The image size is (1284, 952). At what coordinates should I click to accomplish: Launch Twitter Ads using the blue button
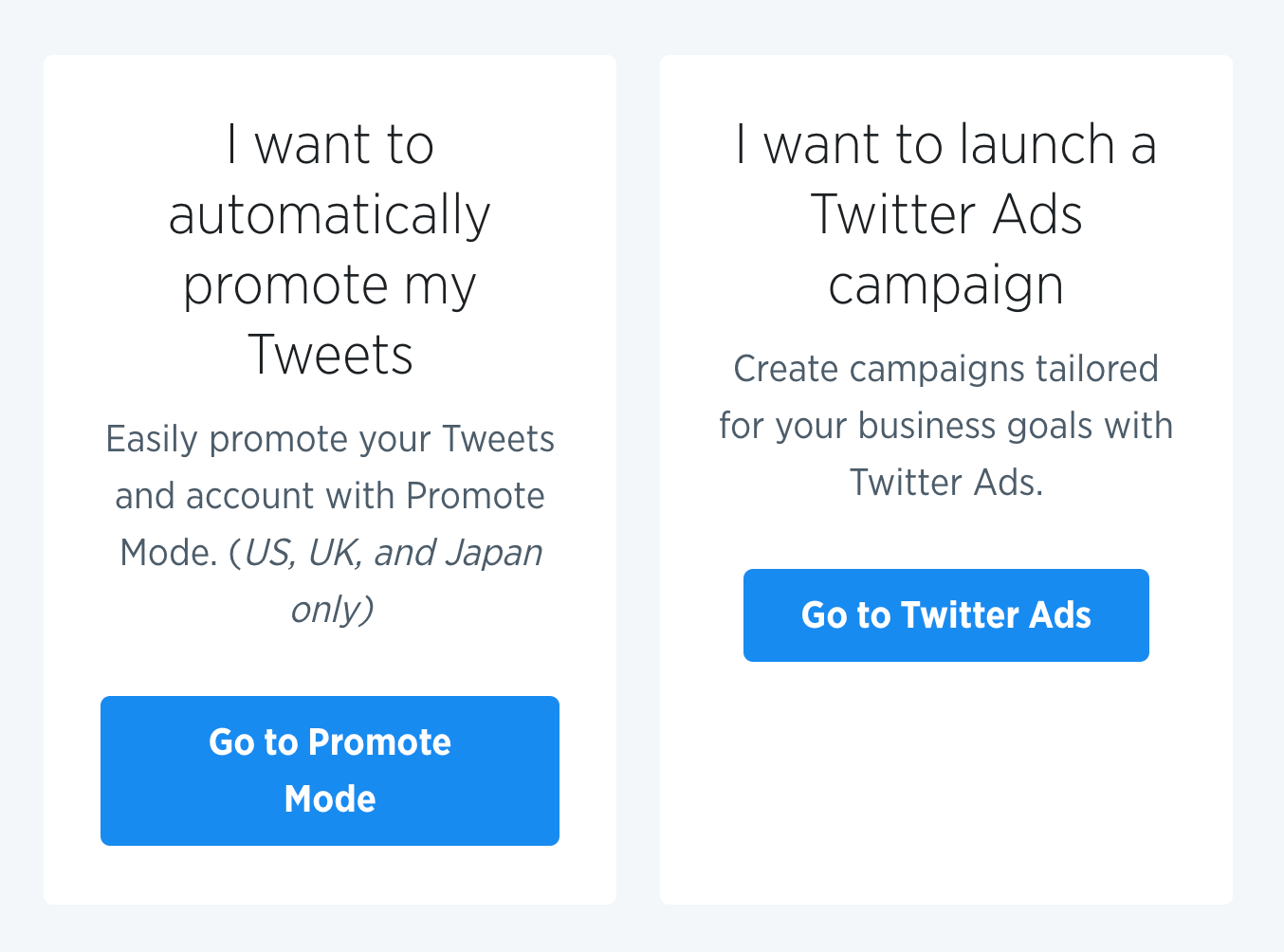pos(945,614)
